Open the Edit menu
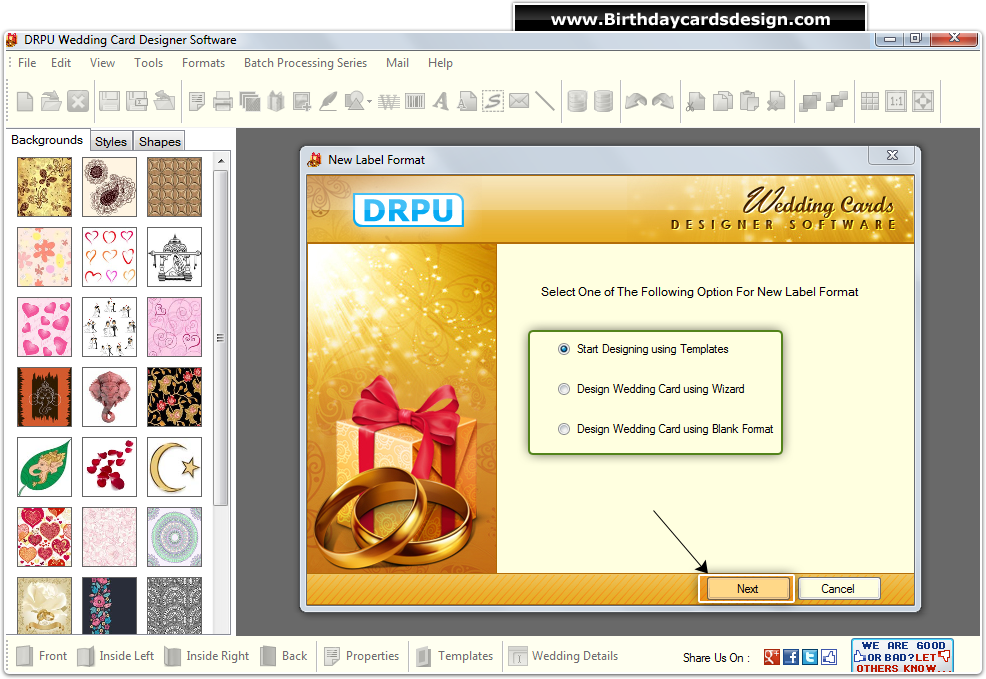986x679 pixels. point(61,63)
